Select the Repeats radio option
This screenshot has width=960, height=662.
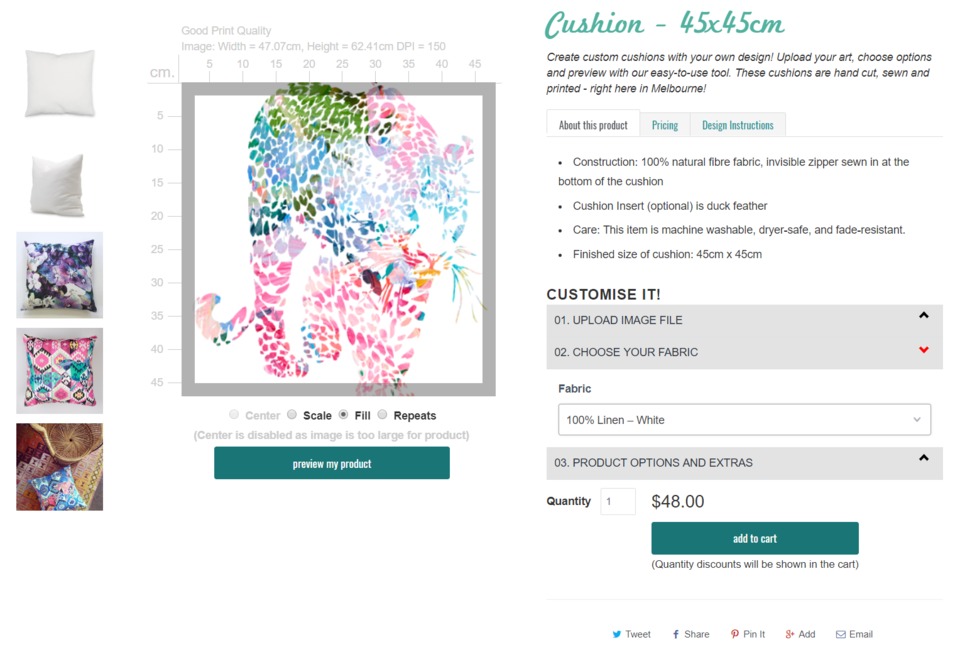[383, 415]
